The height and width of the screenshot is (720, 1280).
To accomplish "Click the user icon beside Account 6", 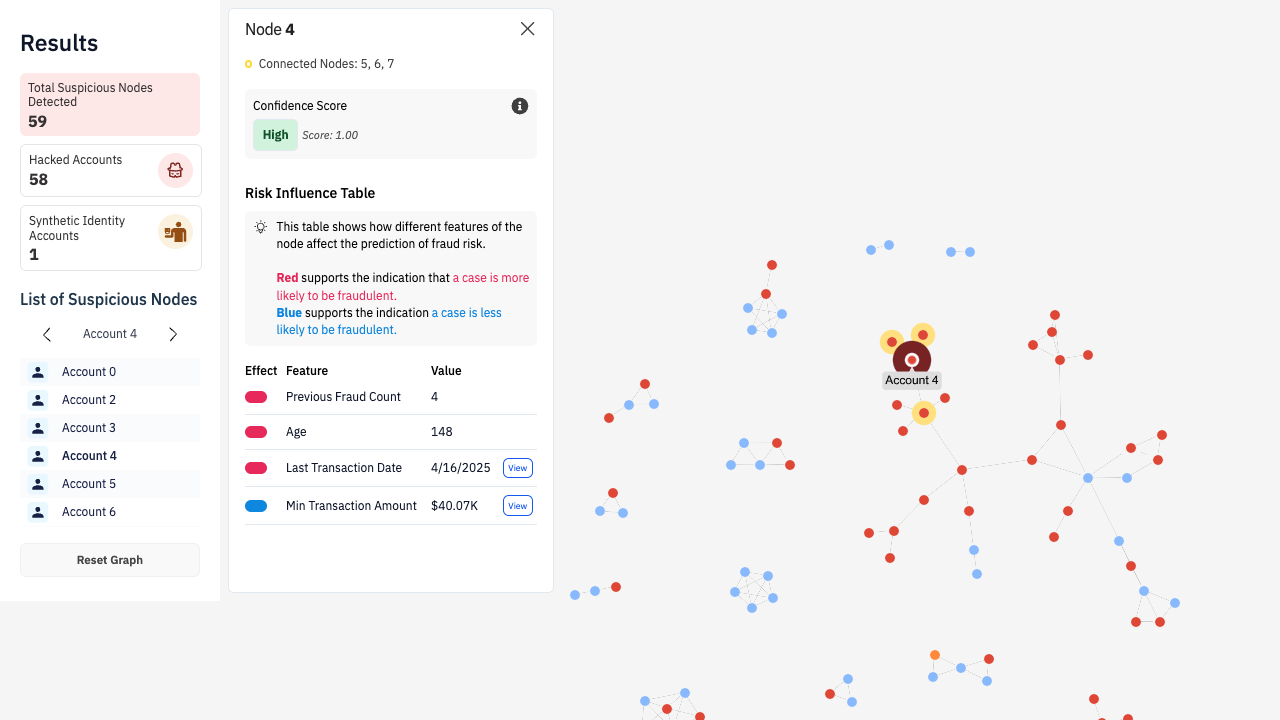I will [x=38, y=512].
